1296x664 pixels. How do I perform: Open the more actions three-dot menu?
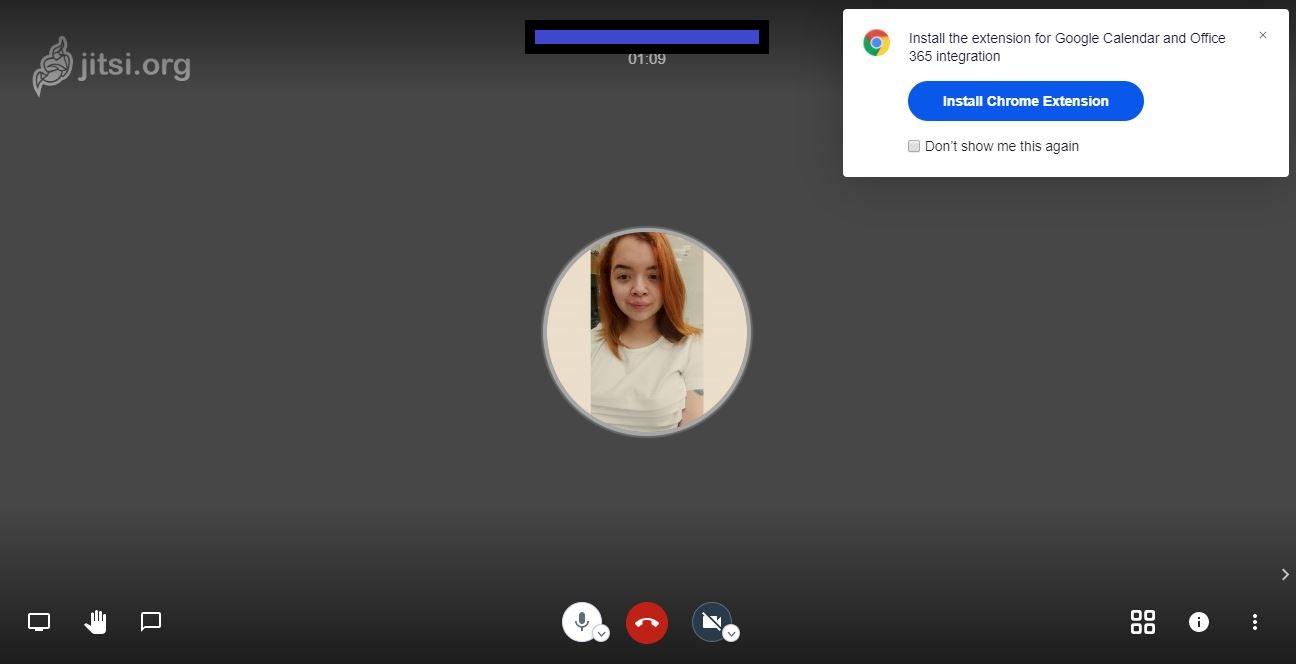(1255, 622)
